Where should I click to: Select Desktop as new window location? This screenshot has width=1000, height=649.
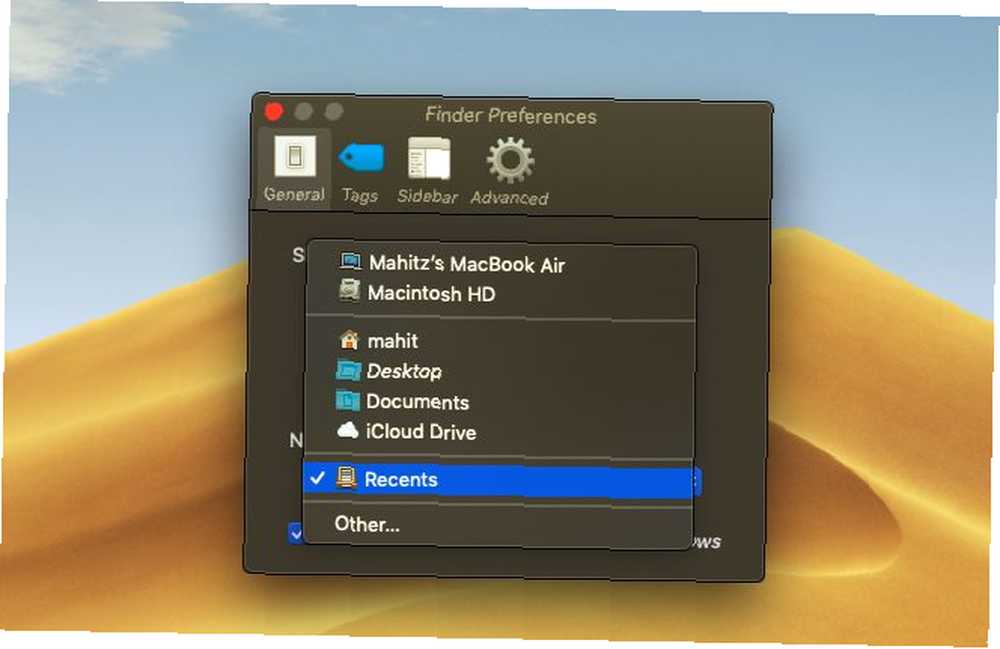click(499, 371)
